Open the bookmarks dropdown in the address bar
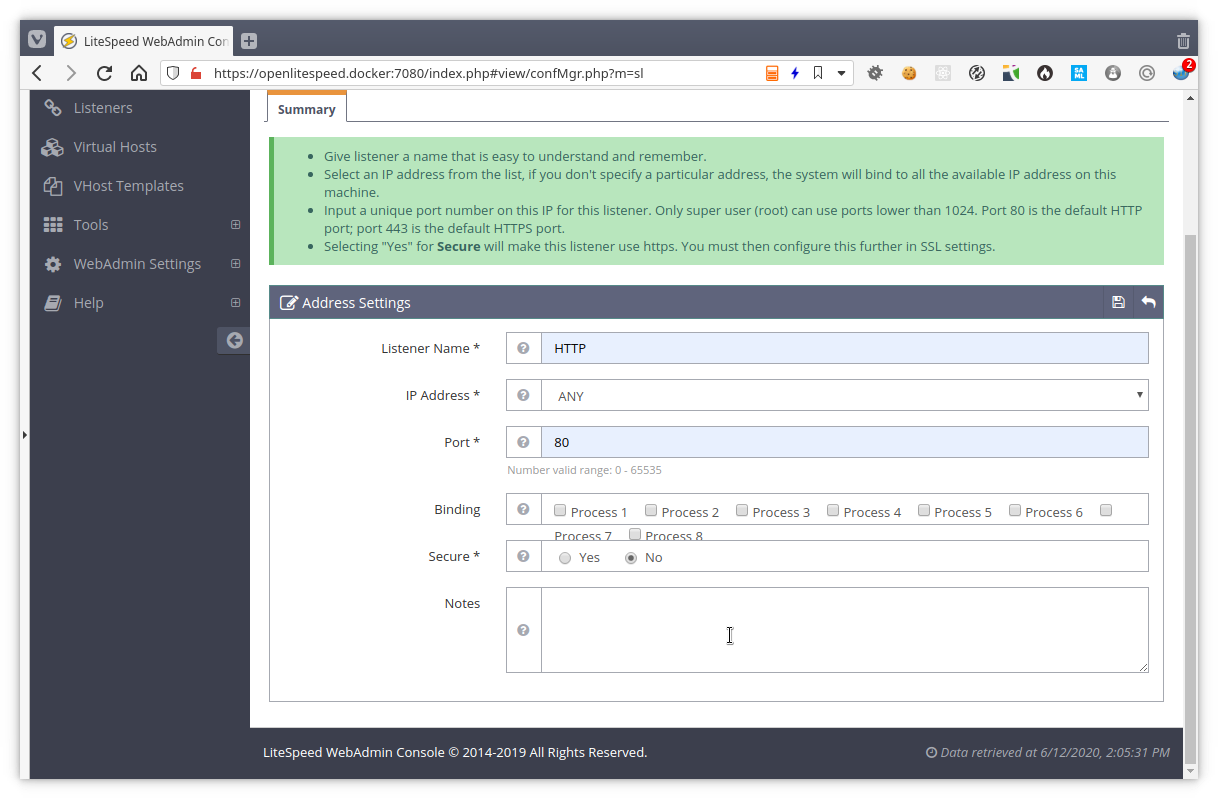 [841, 72]
